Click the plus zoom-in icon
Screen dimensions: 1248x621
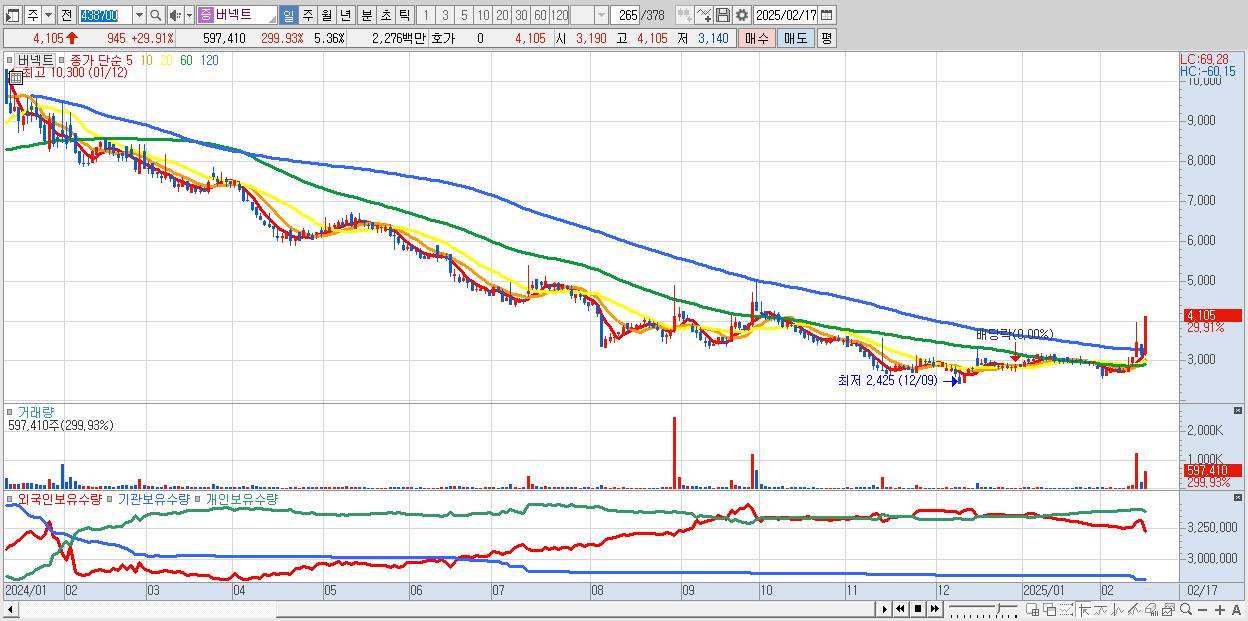click(1220, 610)
